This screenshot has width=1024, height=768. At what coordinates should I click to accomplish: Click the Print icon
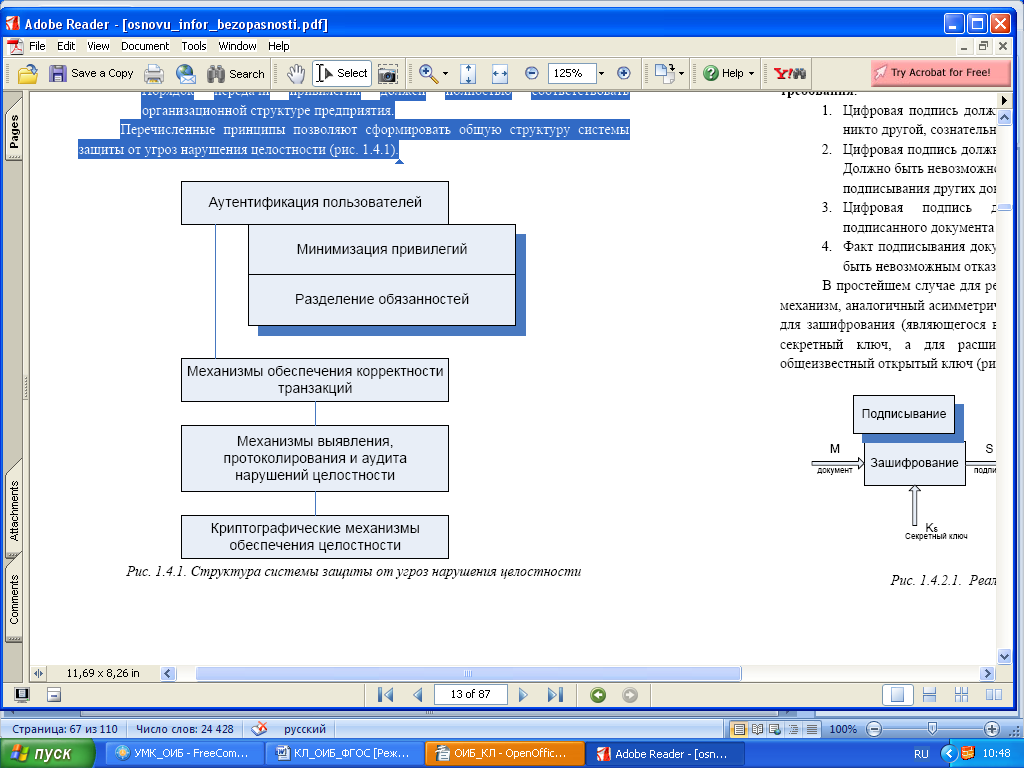click(x=154, y=74)
